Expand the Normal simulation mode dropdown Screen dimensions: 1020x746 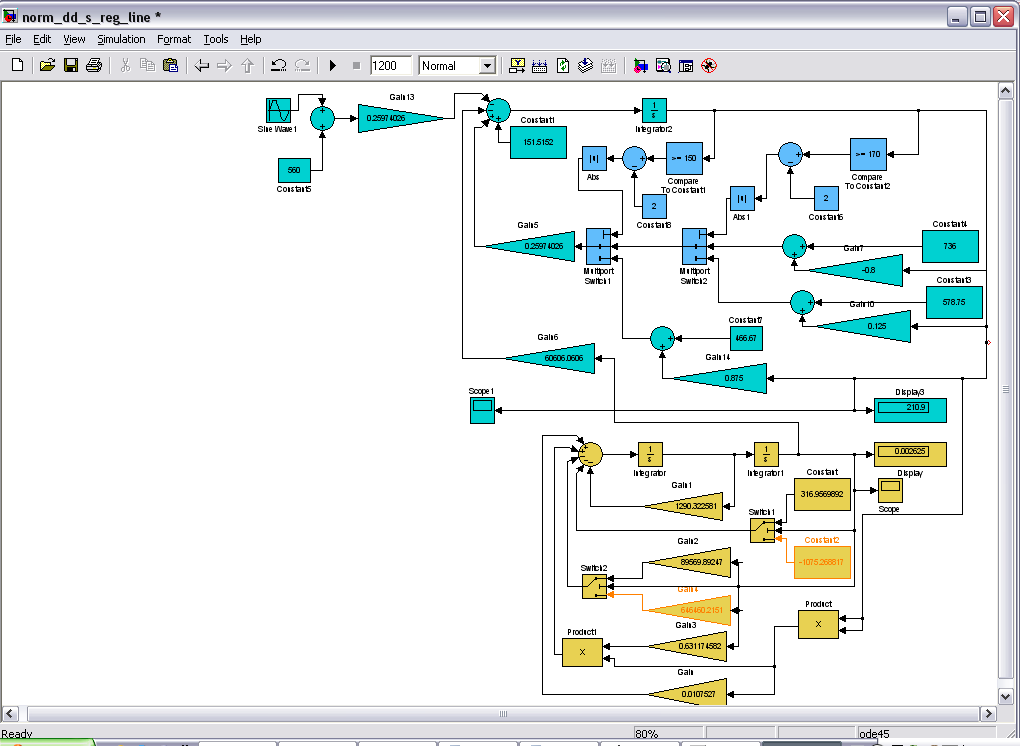[x=487, y=66]
